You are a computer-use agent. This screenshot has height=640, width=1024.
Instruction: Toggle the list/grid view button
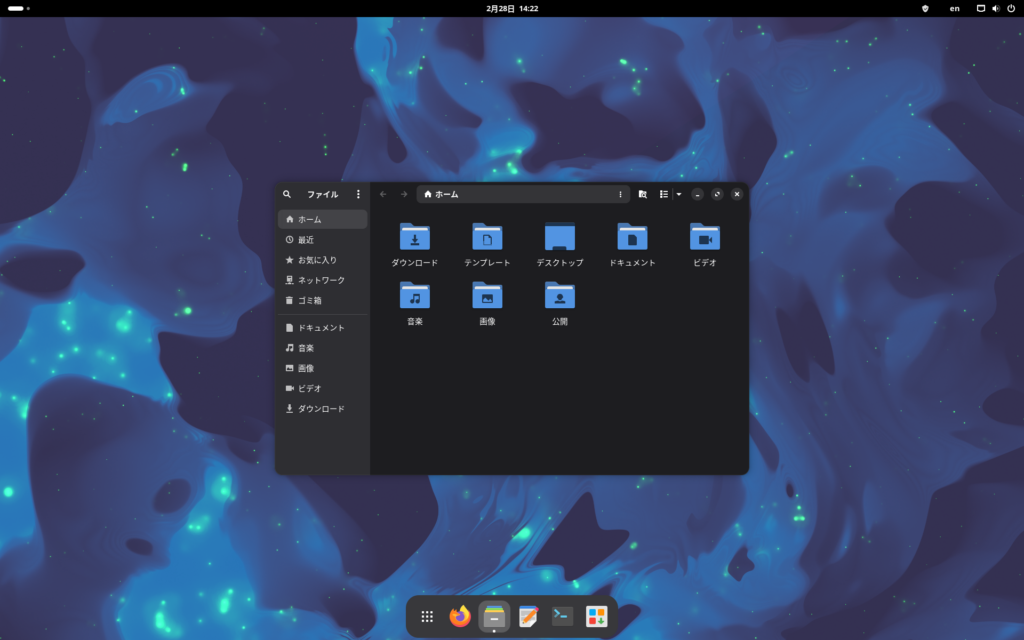664,194
